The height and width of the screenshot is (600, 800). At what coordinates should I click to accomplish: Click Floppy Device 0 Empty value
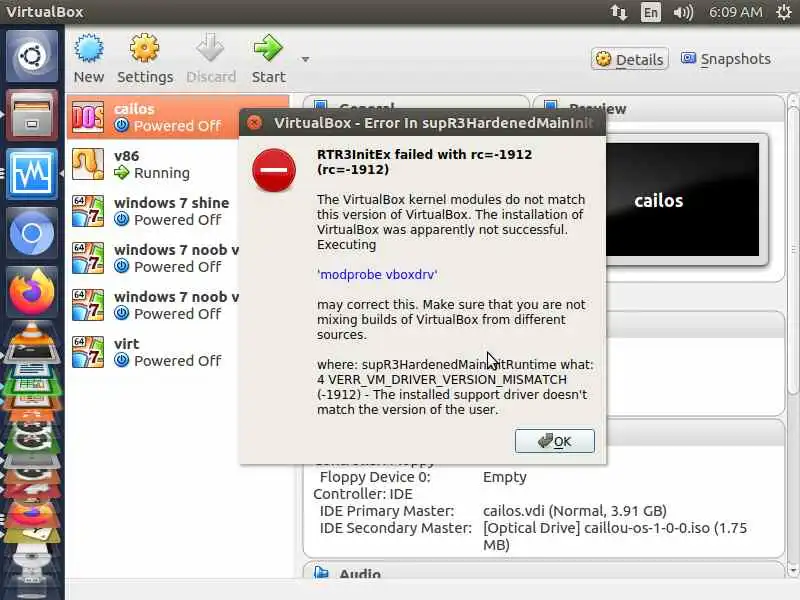pos(505,477)
